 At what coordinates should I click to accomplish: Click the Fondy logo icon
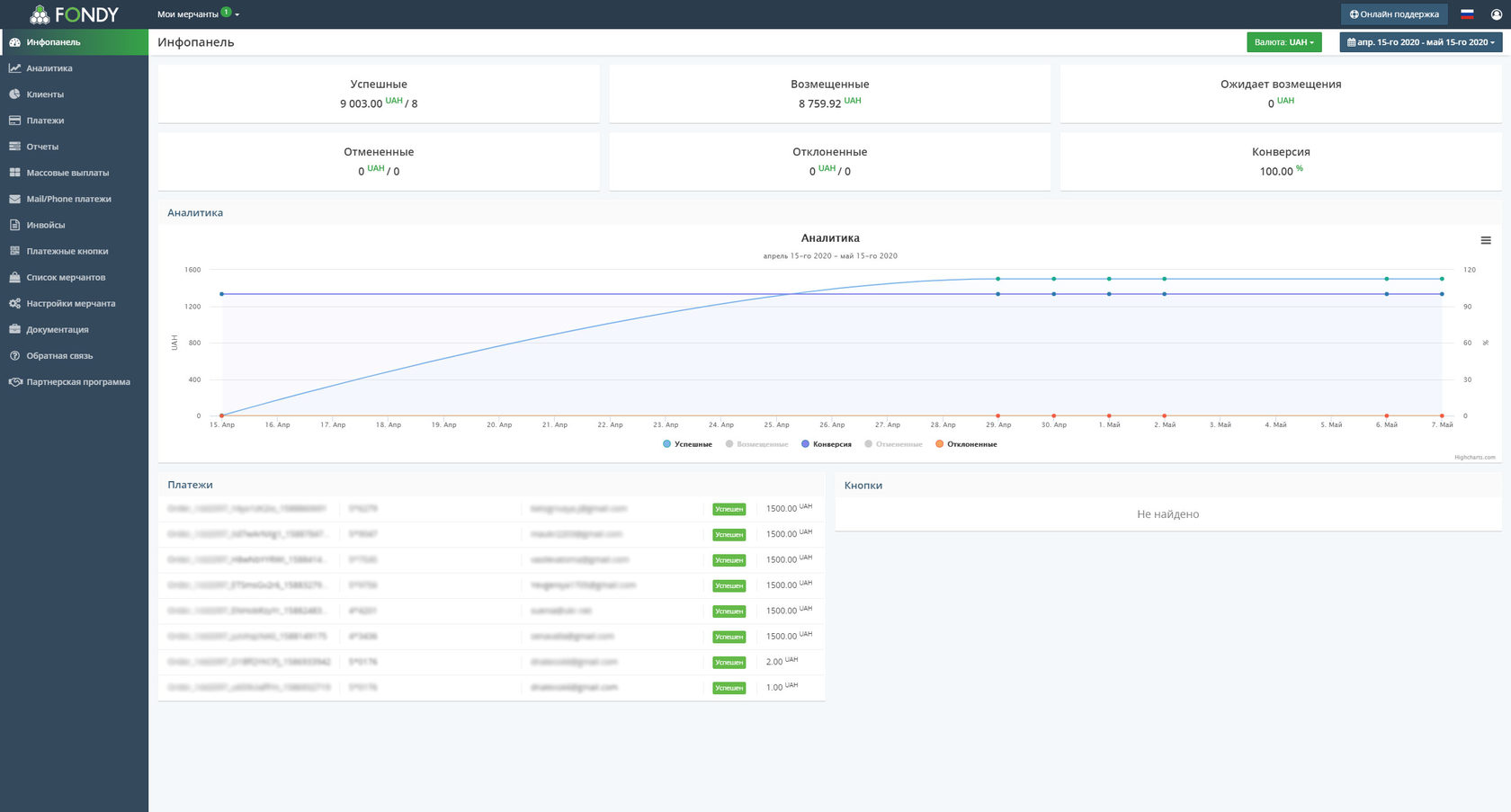click(40, 14)
